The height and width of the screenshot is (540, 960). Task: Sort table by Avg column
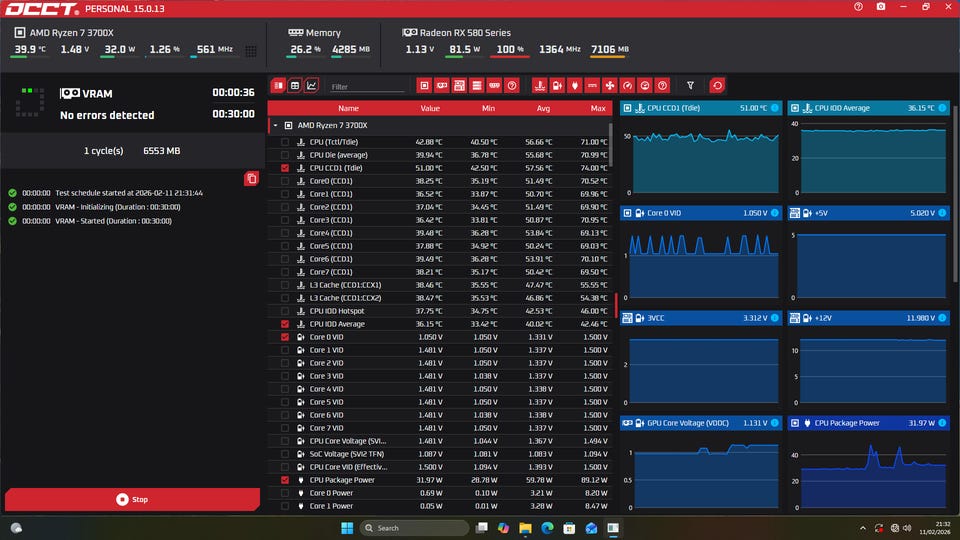(543, 108)
